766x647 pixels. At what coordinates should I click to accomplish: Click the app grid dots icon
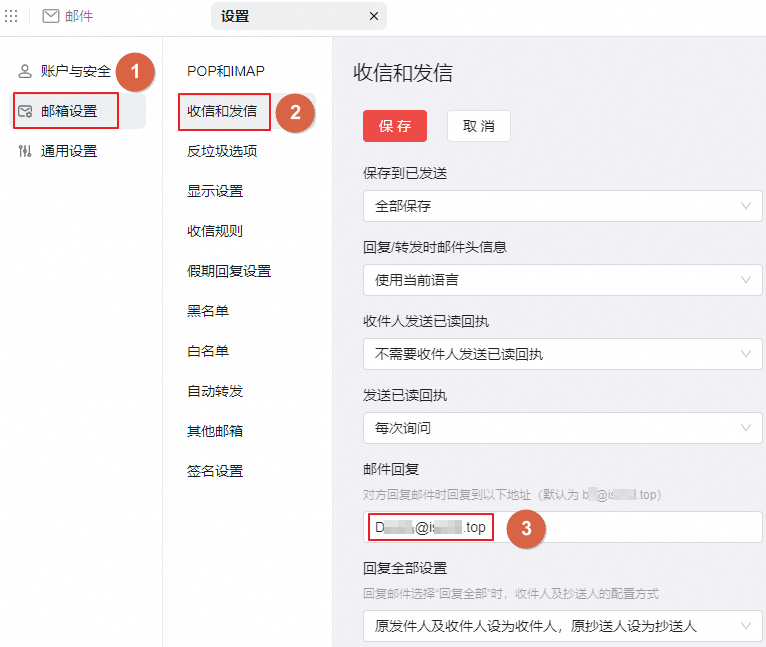click(x=12, y=16)
